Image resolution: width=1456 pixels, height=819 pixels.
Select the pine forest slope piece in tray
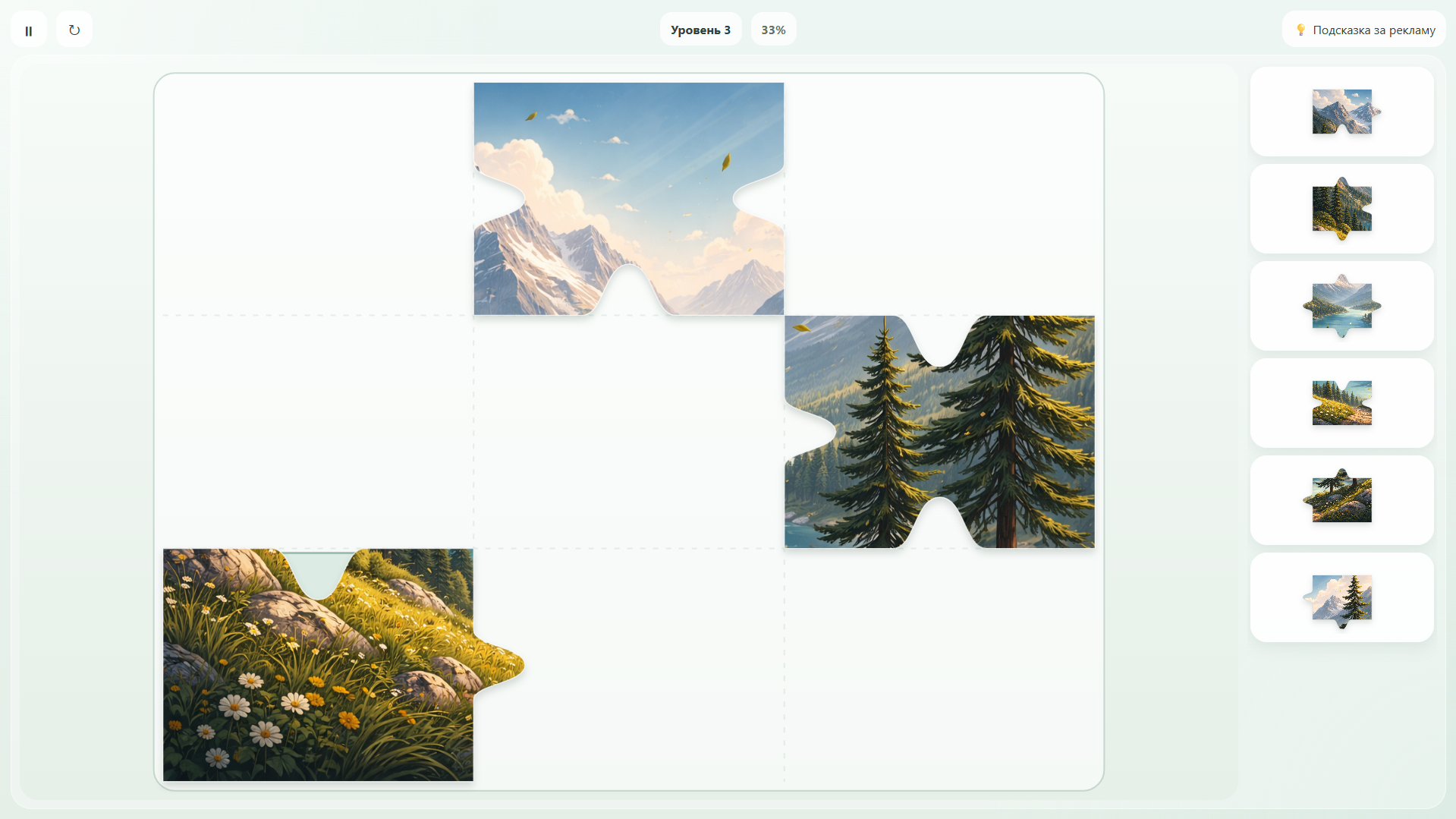pyautogui.click(x=1342, y=209)
